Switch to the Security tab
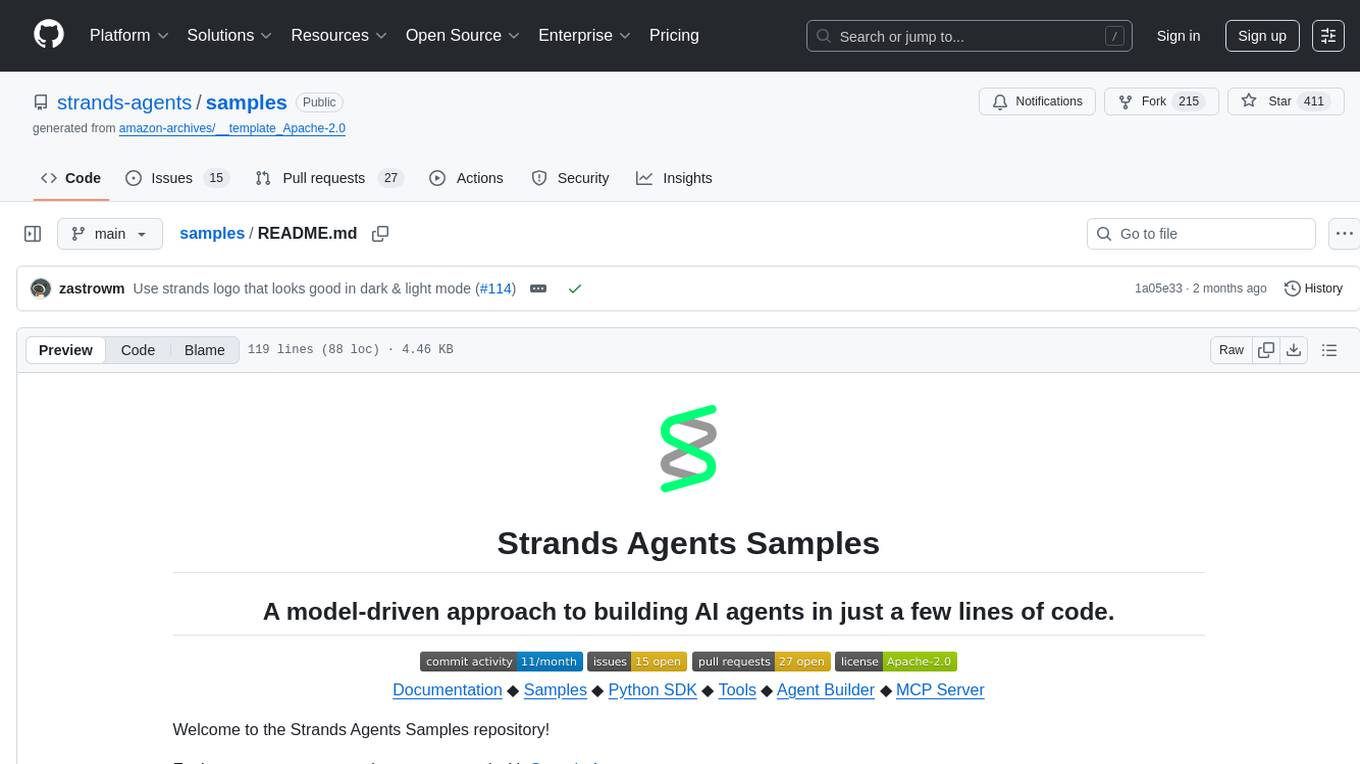Viewport: 1360px width, 764px height. pyautogui.click(x=570, y=178)
